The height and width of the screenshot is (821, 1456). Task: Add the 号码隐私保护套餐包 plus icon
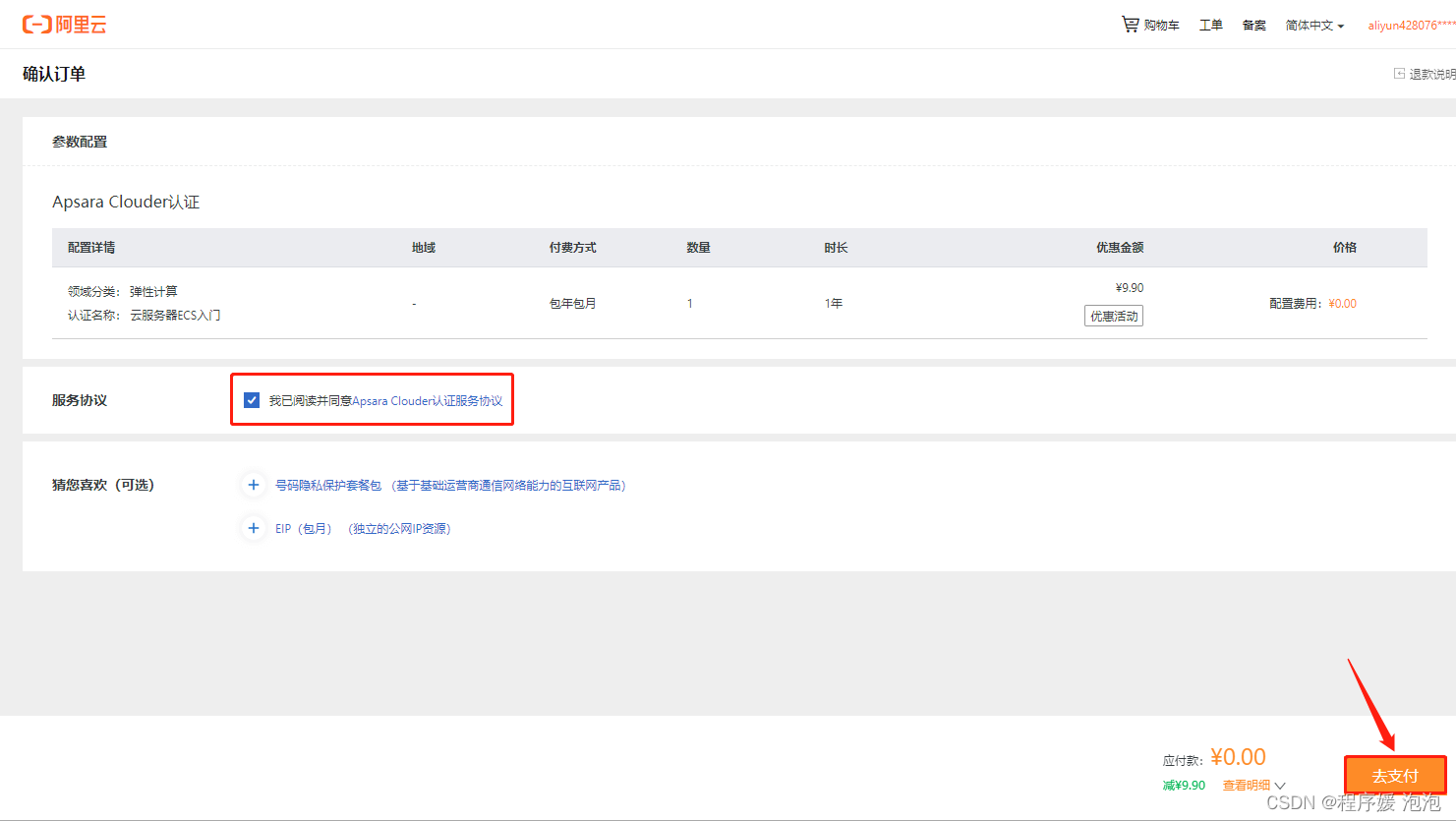click(x=254, y=485)
